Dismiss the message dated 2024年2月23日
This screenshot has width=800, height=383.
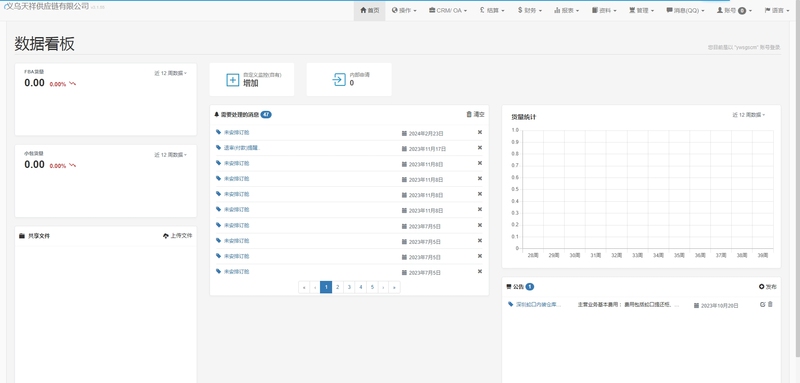[x=480, y=132]
